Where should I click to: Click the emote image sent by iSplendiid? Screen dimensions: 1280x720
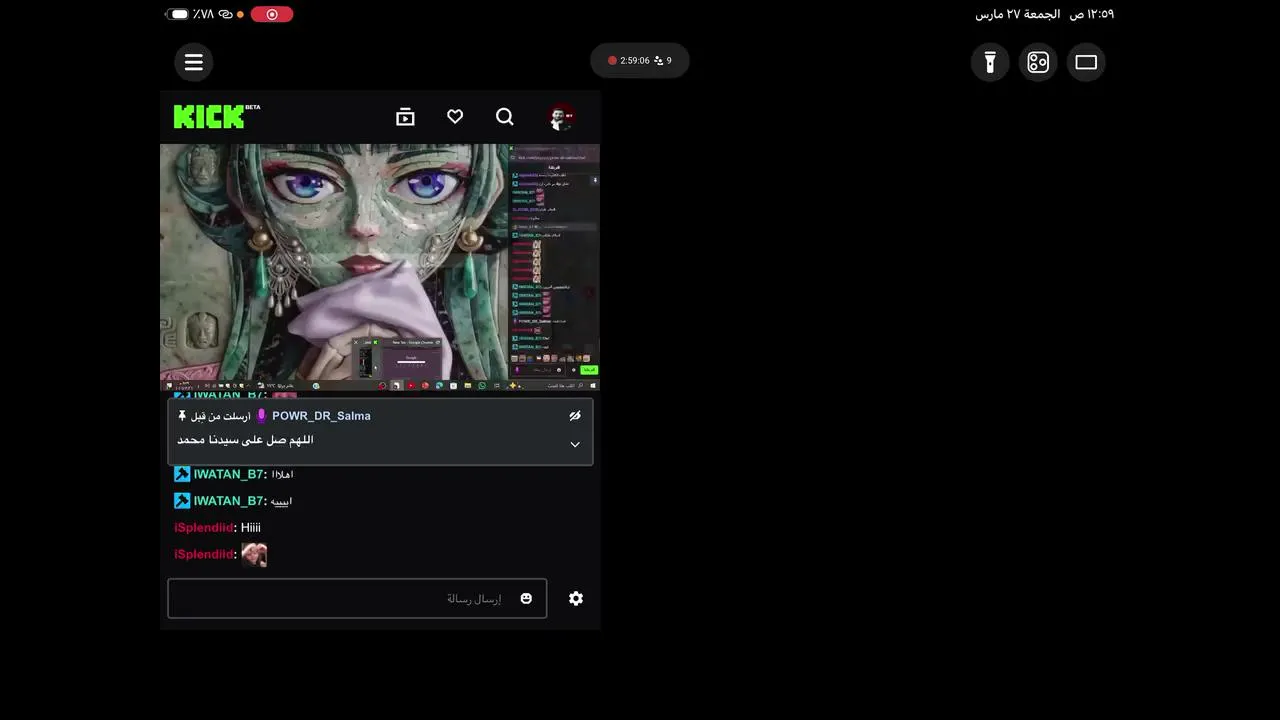coord(254,554)
